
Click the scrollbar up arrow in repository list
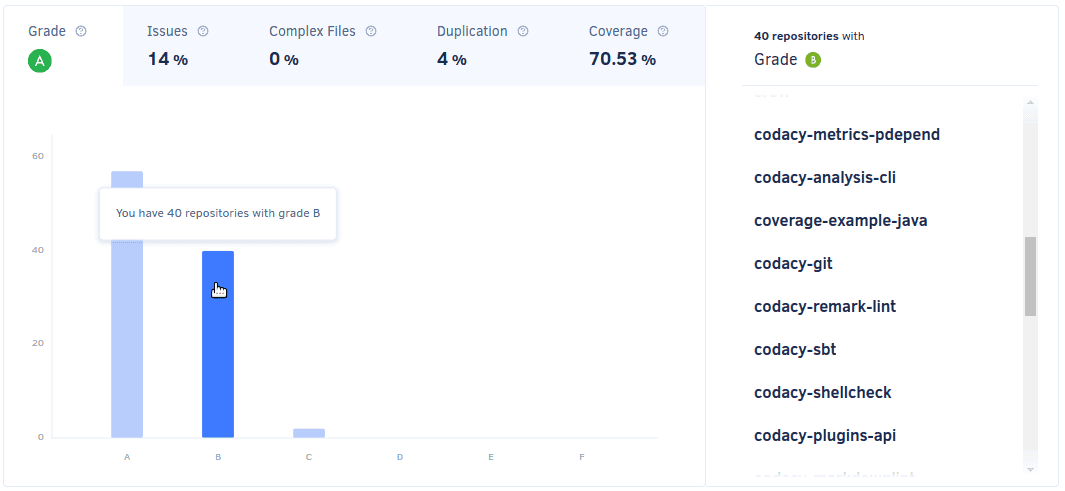point(1030,103)
